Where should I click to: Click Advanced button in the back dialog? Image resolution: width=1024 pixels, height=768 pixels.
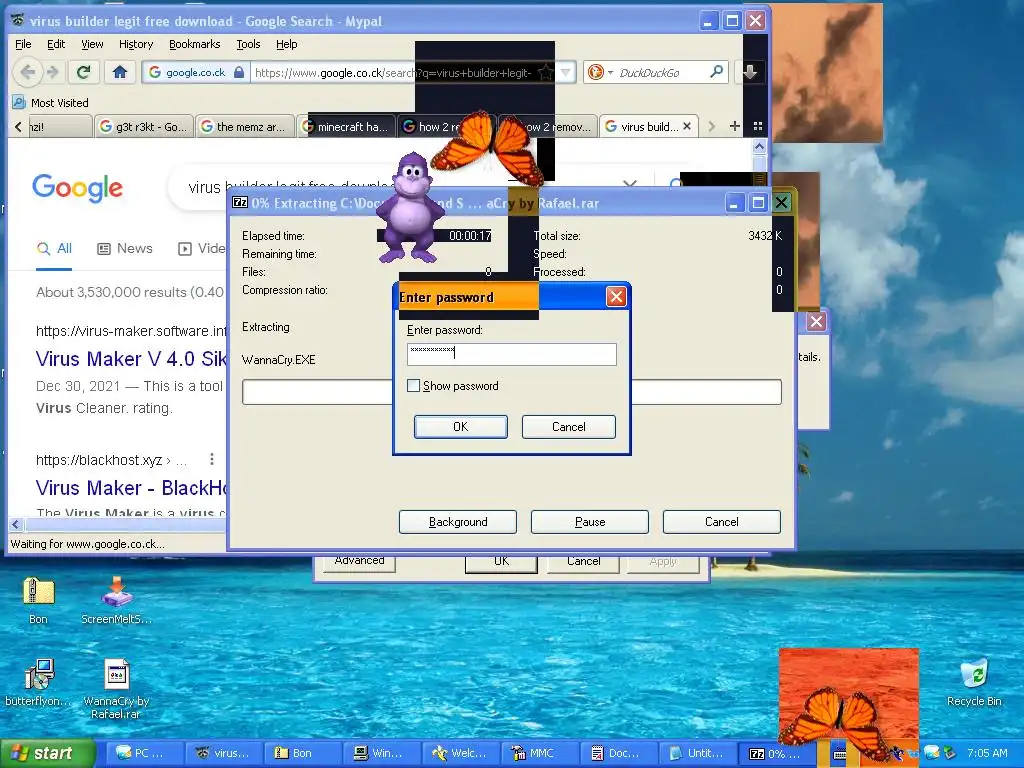click(359, 562)
